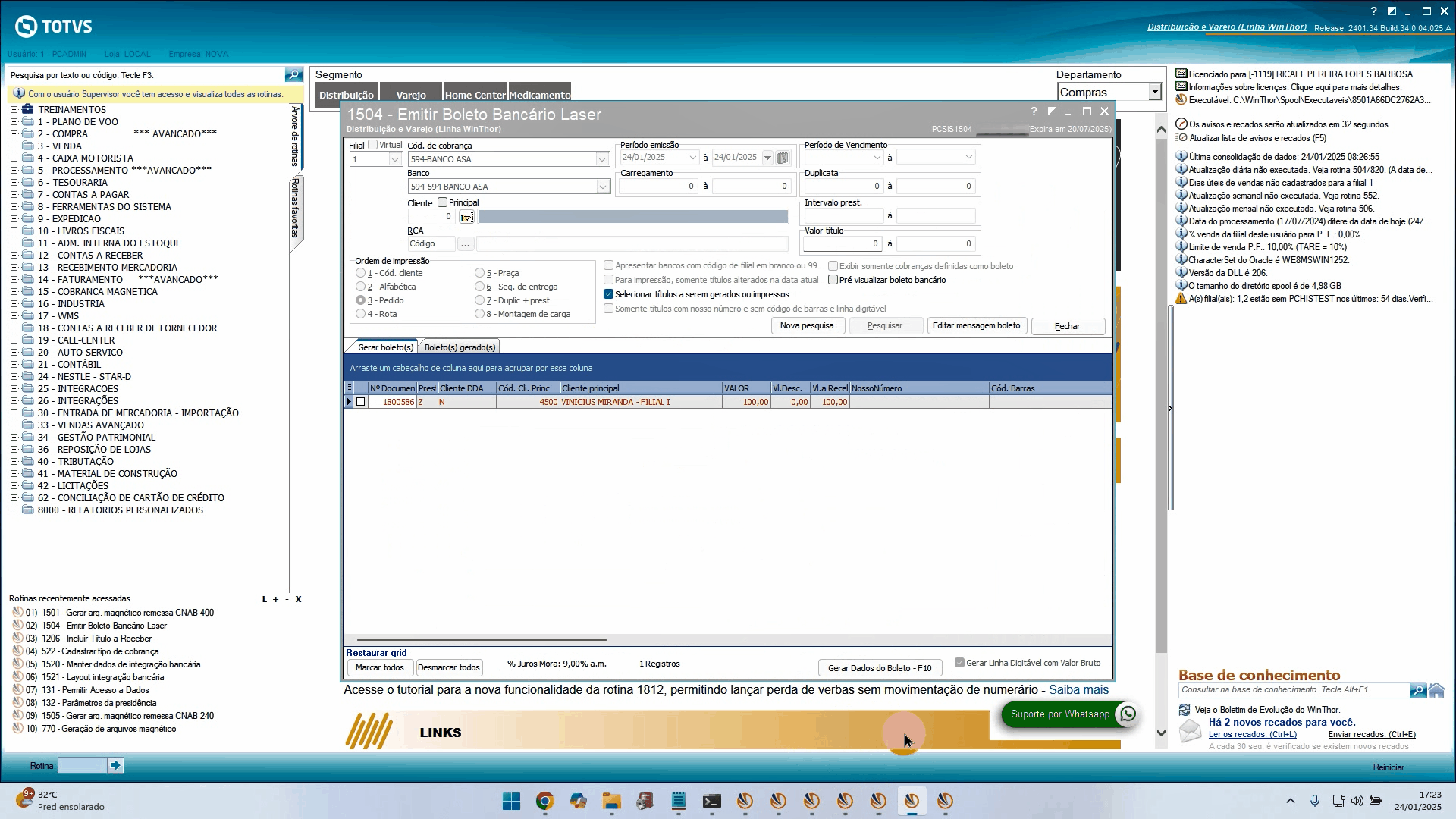Click the calendar icon next to emission period
The image size is (1456, 819).
[783, 158]
